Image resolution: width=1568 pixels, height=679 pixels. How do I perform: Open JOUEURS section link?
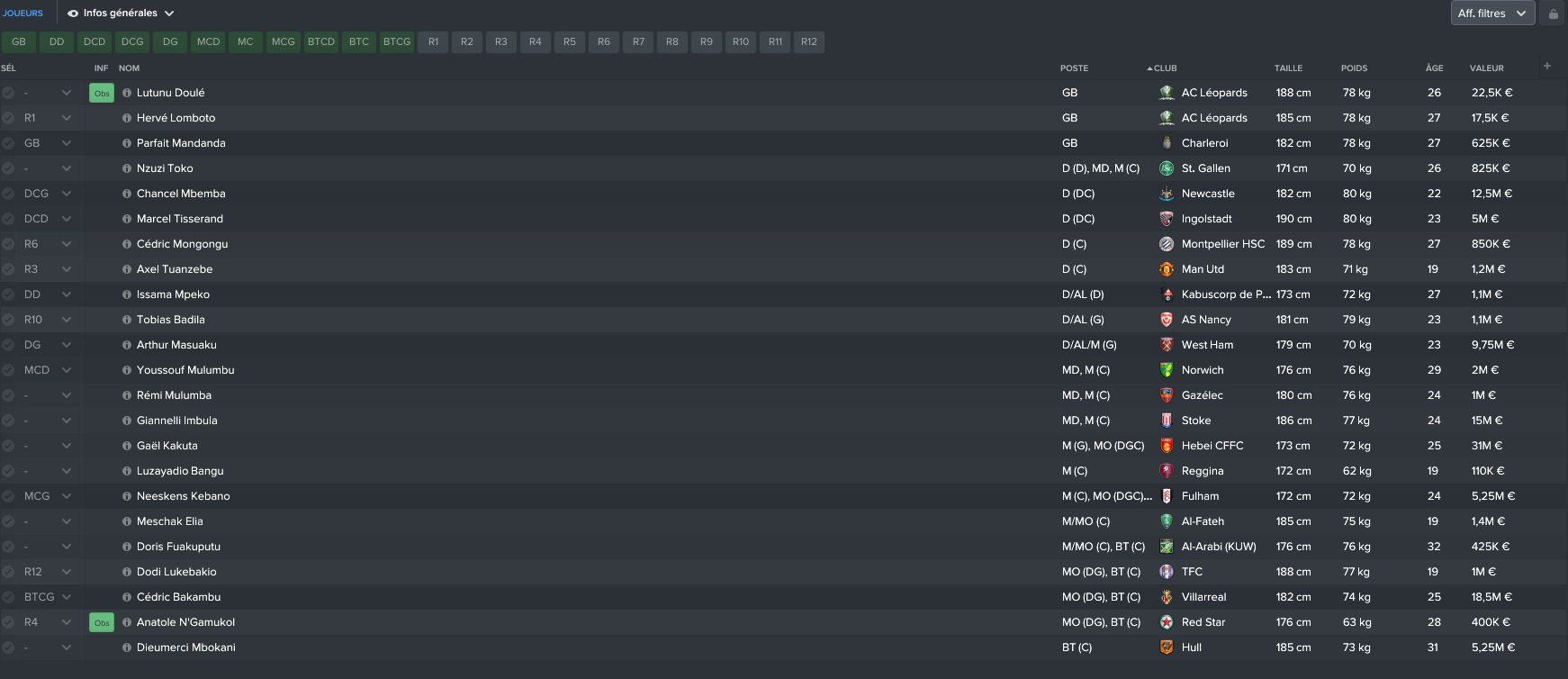click(x=23, y=14)
